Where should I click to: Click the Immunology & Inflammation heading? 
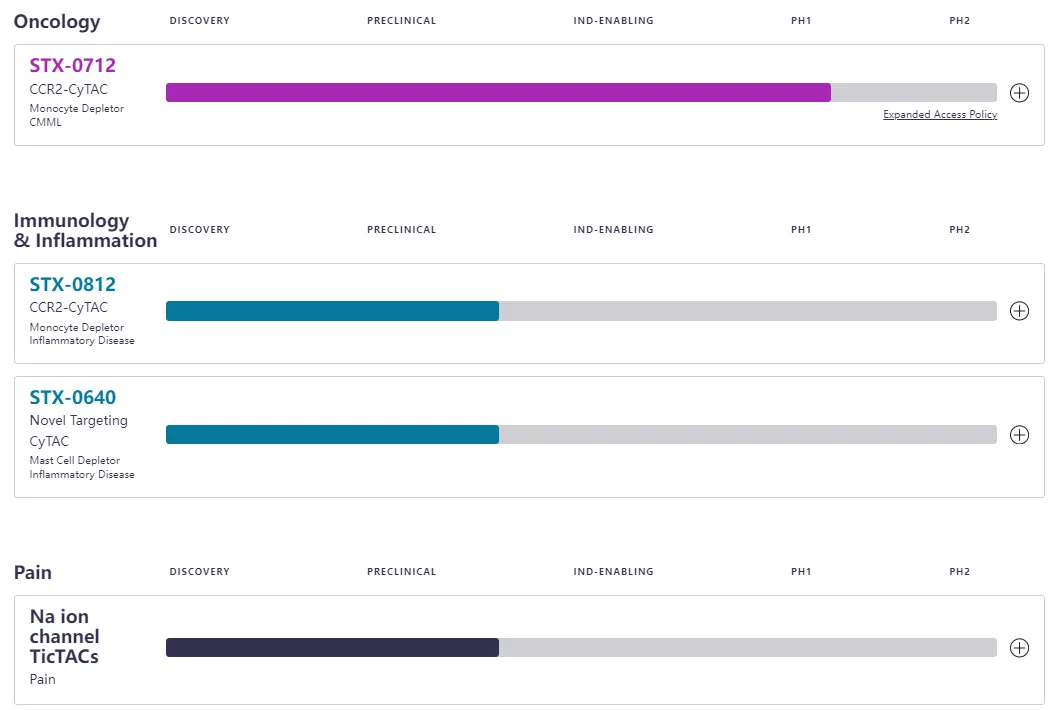click(85, 231)
